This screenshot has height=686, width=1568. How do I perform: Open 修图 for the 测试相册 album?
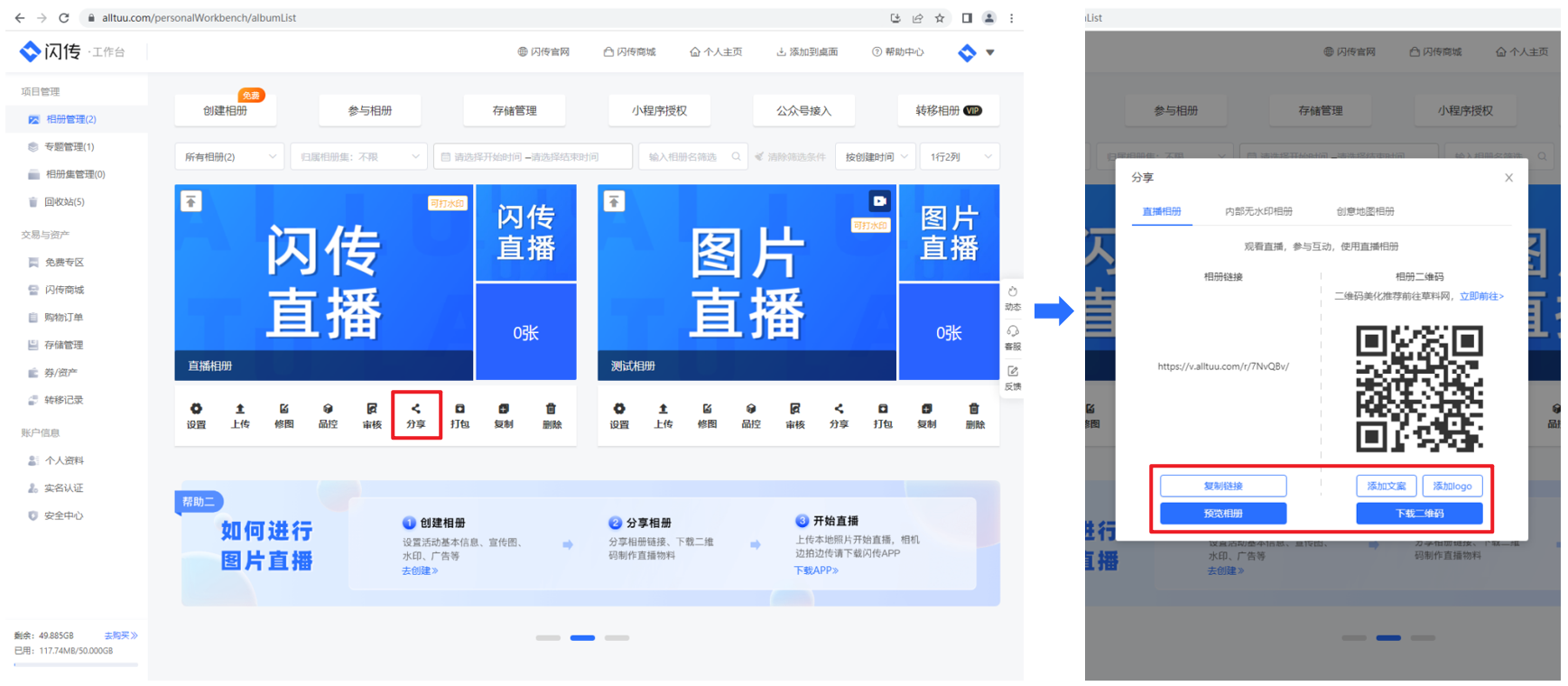[707, 415]
